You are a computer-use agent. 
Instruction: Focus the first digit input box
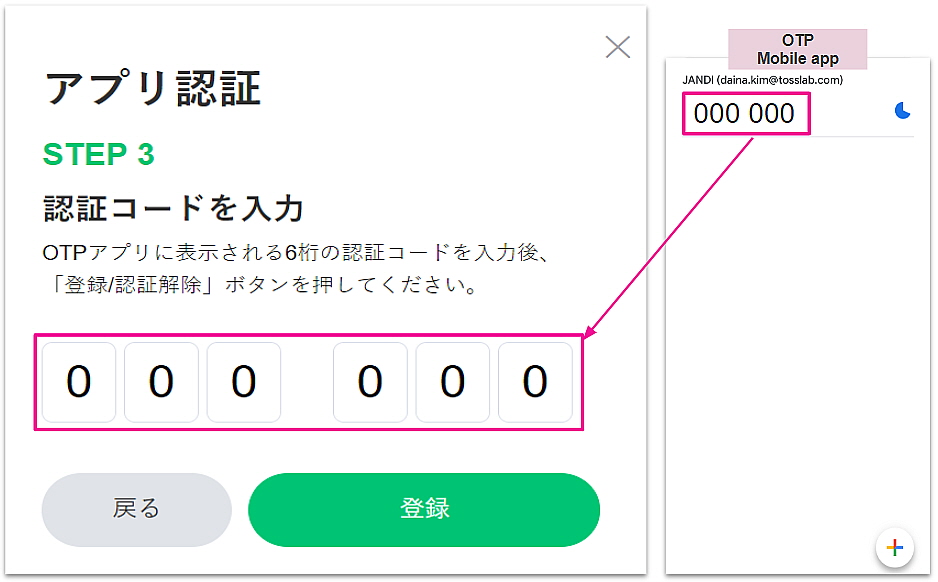tap(79, 381)
